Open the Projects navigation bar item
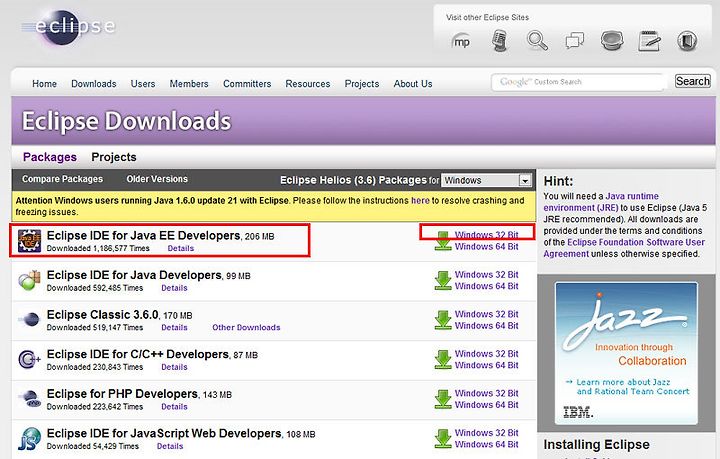720x459 pixels. point(362,84)
